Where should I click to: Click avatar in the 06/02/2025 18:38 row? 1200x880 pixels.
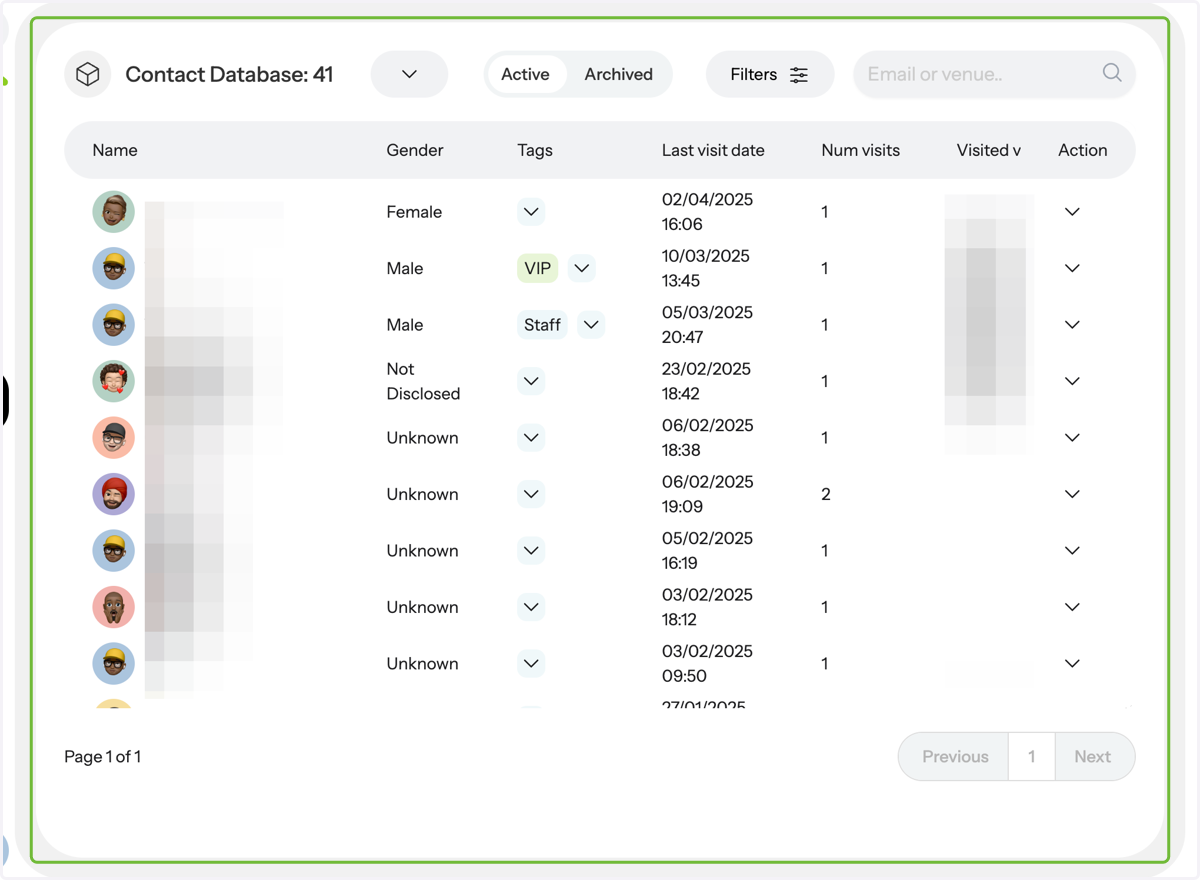pos(114,438)
